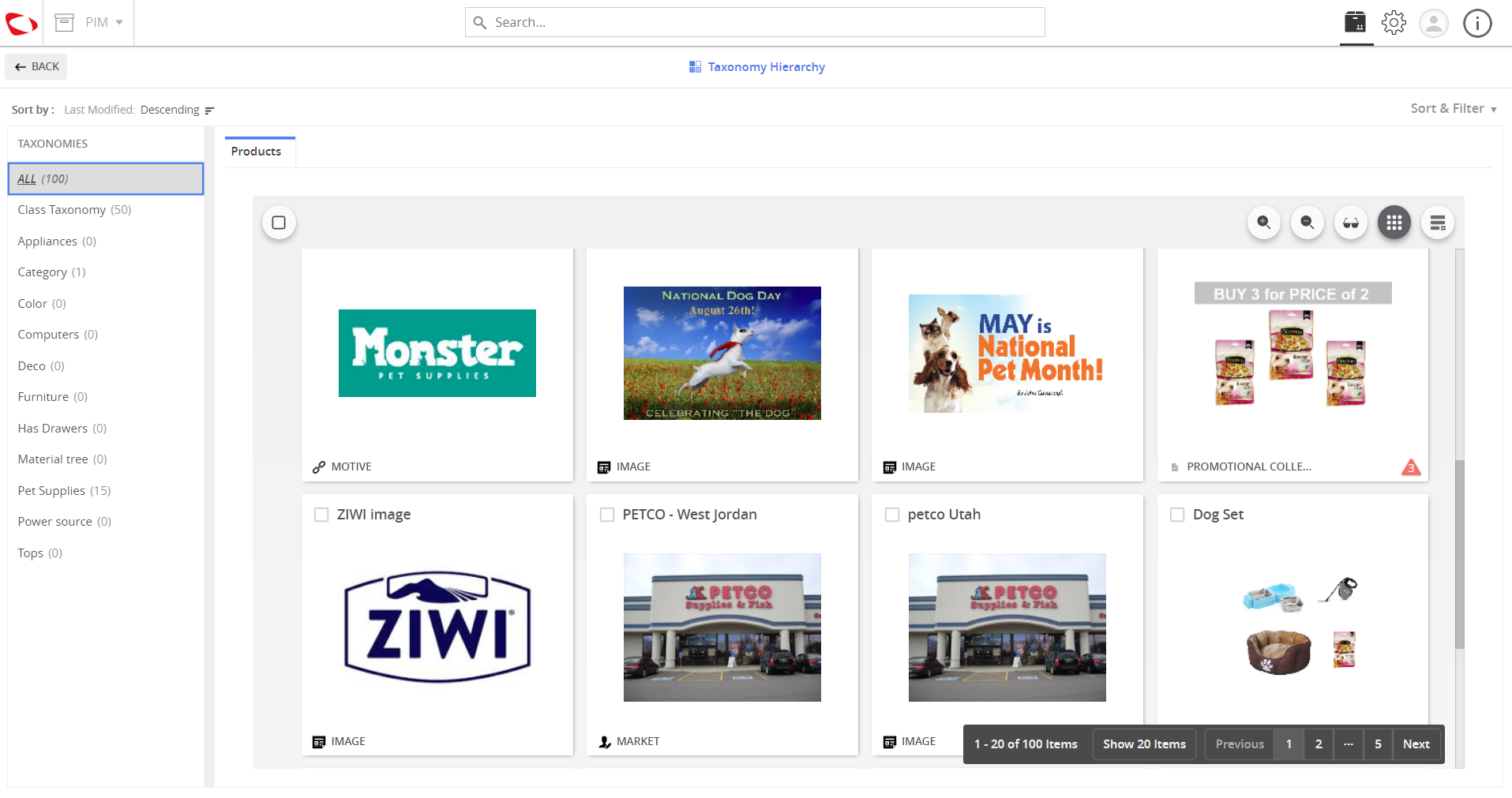Click the Promotional Collection document icon
The height and width of the screenshot is (798, 1512).
pyautogui.click(x=1175, y=467)
